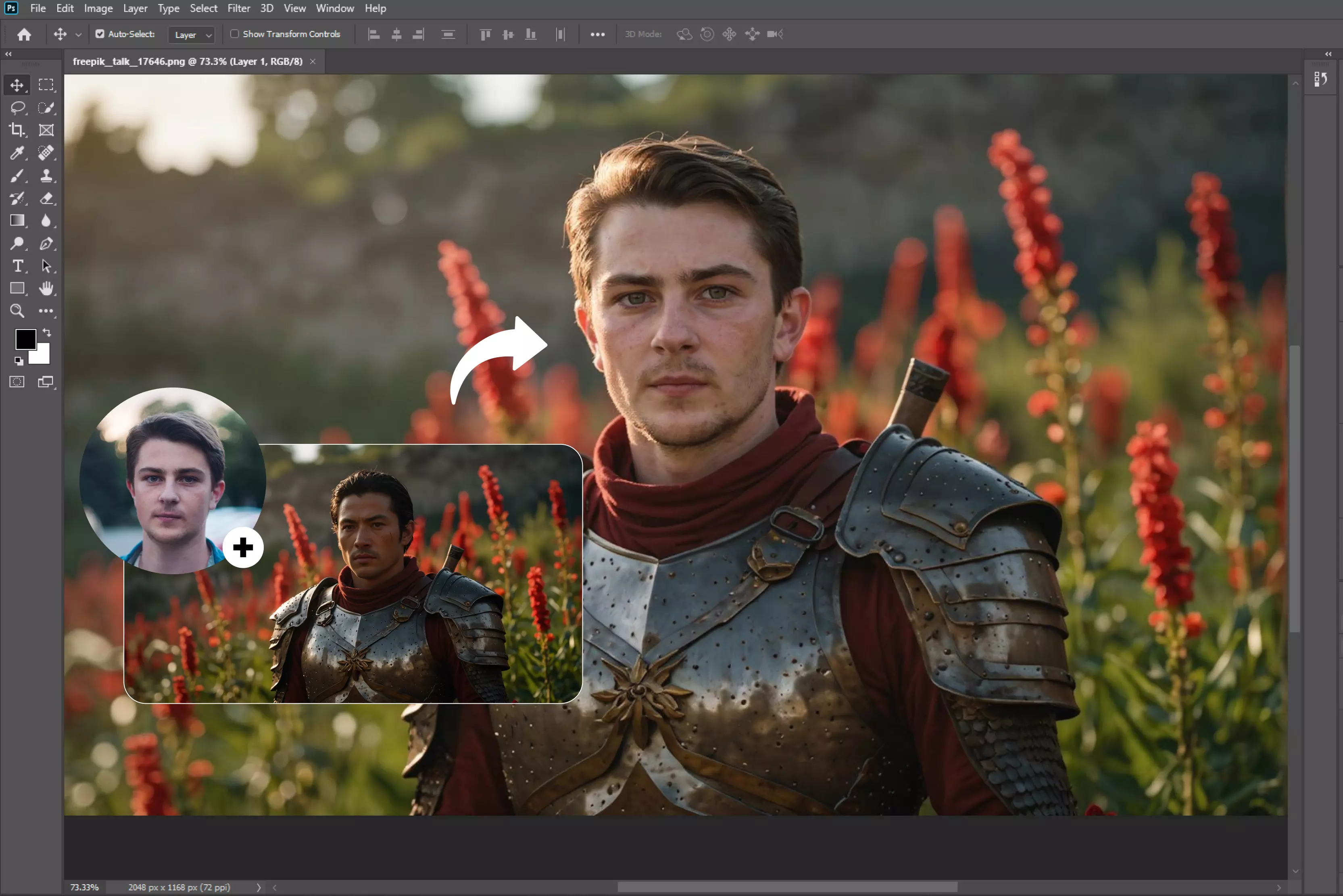Screen dimensions: 1343x896
Task: Select the Rectangle shape tool
Action: point(17,288)
